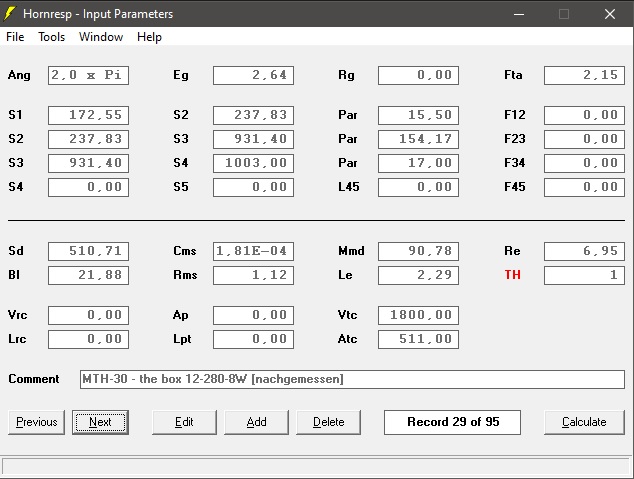Image resolution: width=634 pixels, height=479 pixels.
Task: Select the Lpt input field
Action: tap(254, 339)
